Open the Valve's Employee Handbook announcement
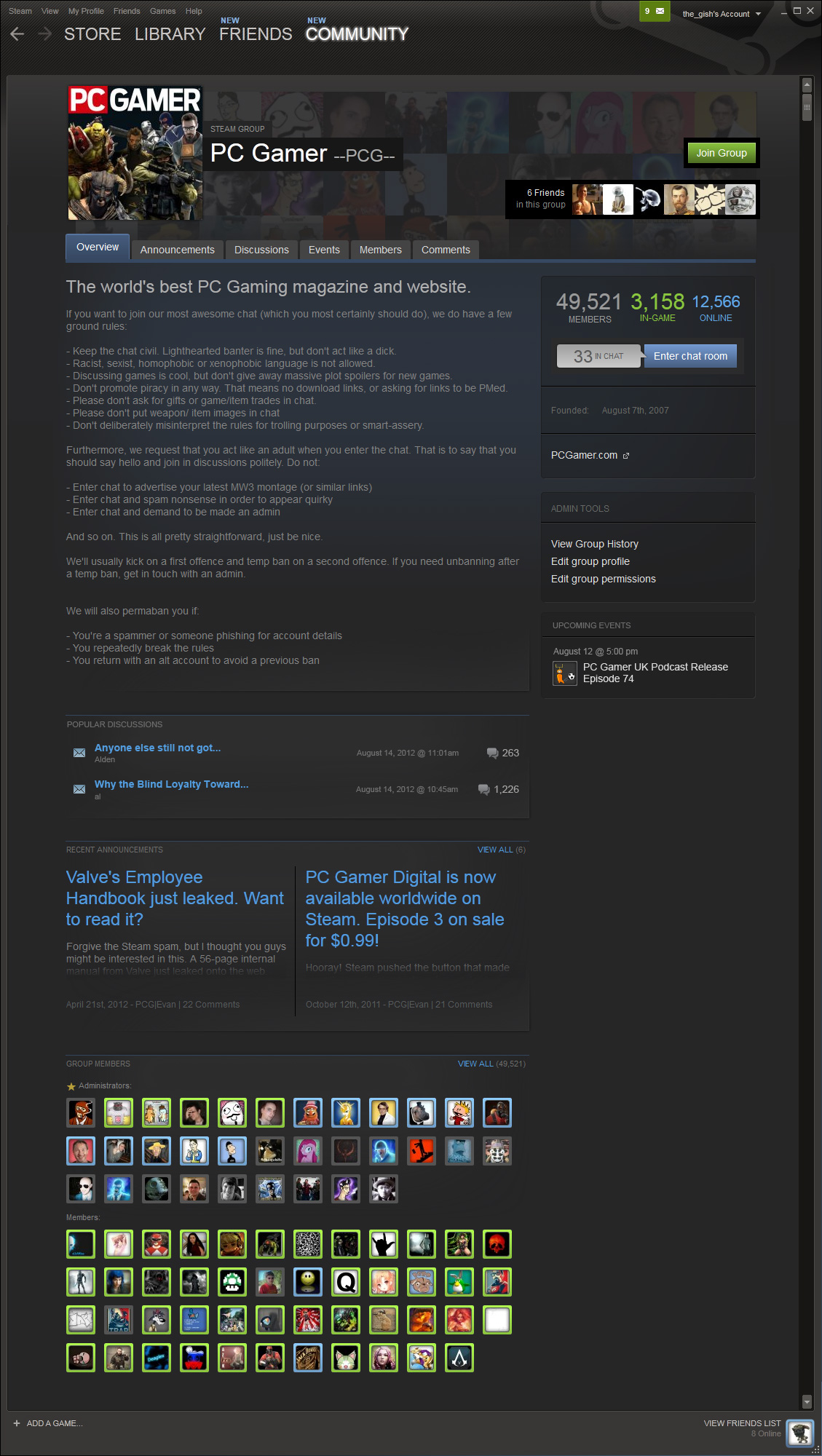822x1456 pixels. pyautogui.click(x=175, y=898)
